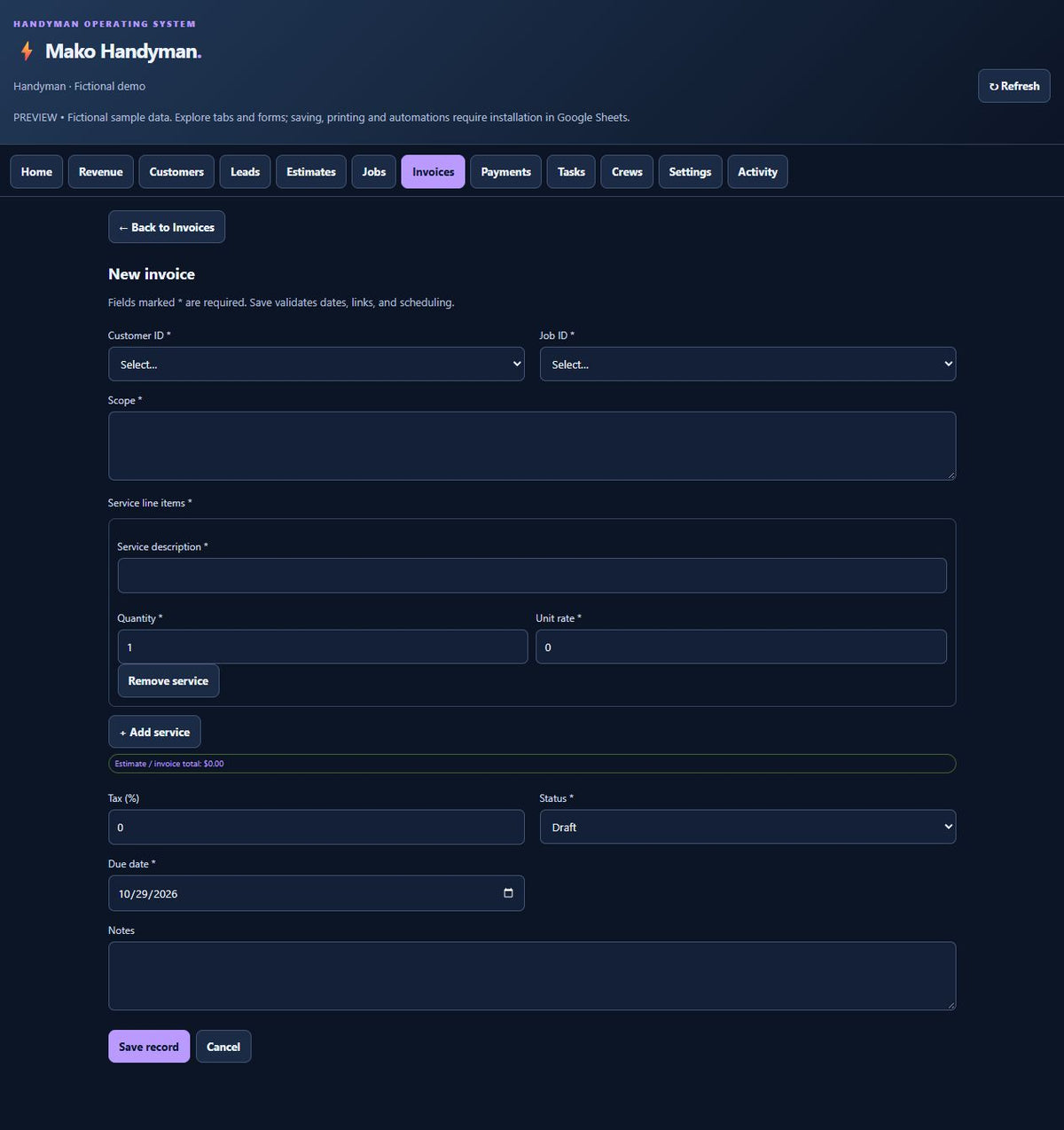1064x1130 pixels.
Task: Click the Notes textarea resize handle
Action: (x=951, y=1005)
